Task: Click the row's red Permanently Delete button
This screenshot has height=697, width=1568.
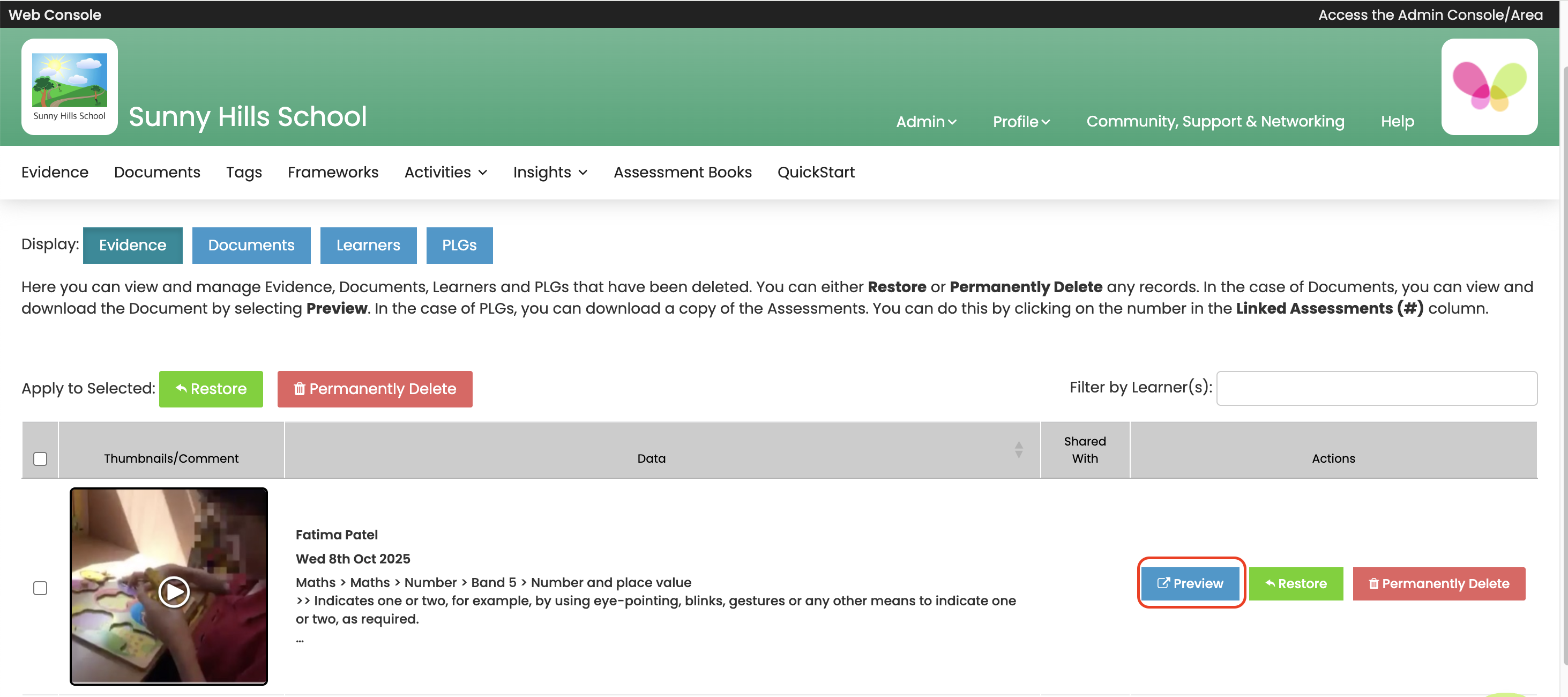Action: [1438, 584]
